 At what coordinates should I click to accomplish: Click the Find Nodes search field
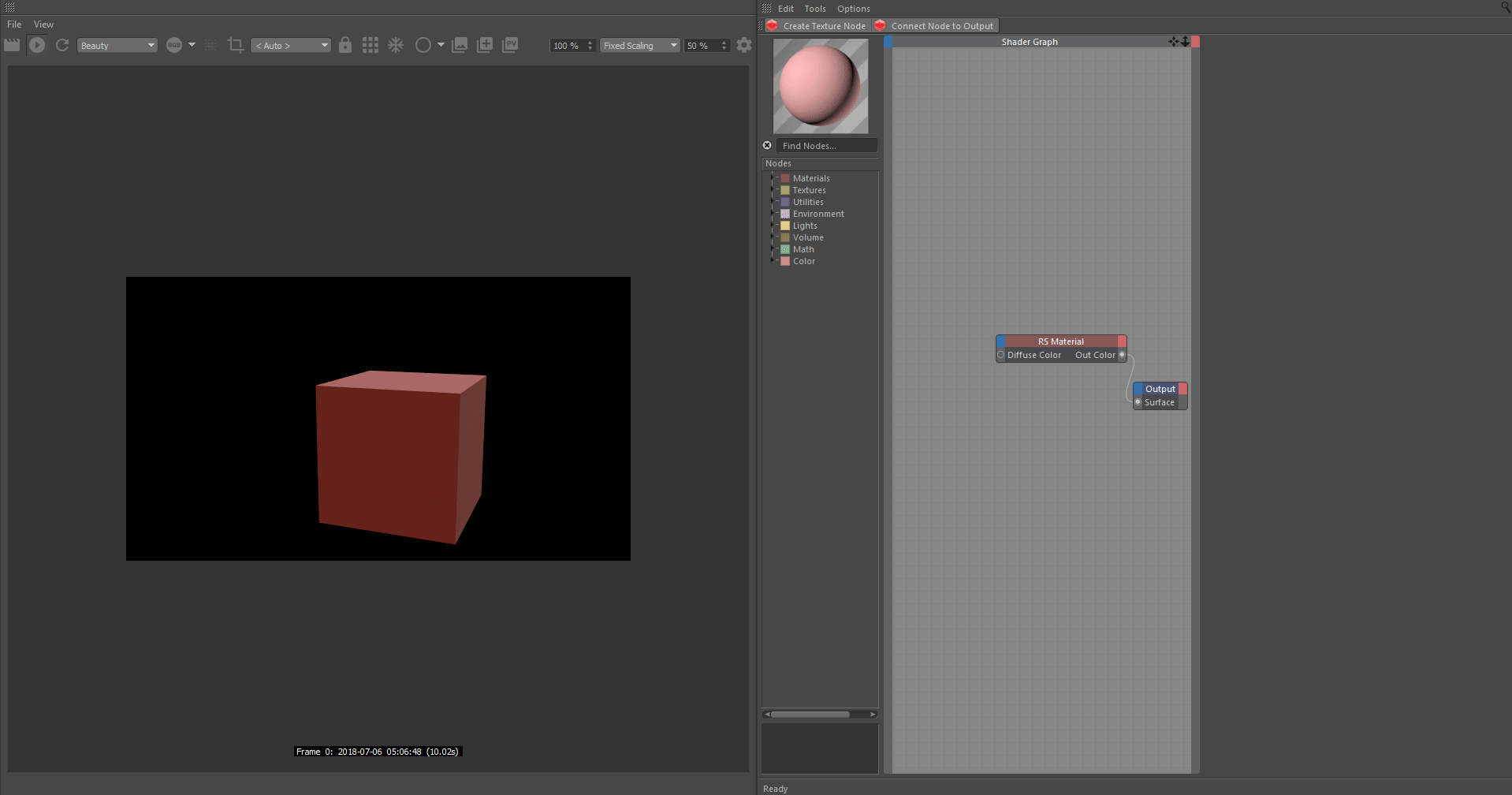coord(825,146)
